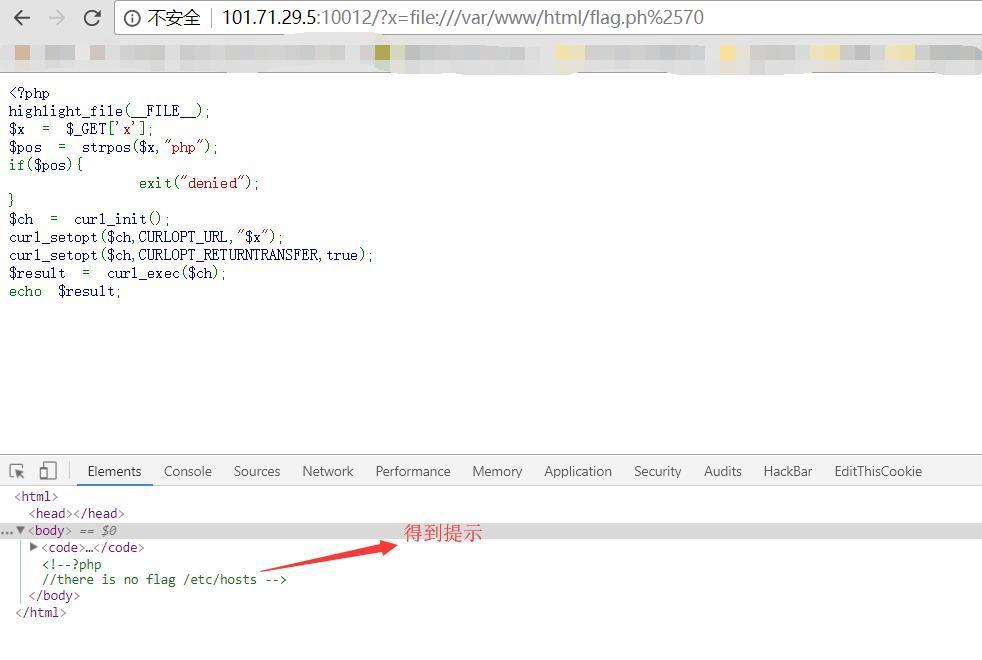The height and width of the screenshot is (660, 982).
Task: Click the comment line '<!--?php'
Action: [71, 564]
